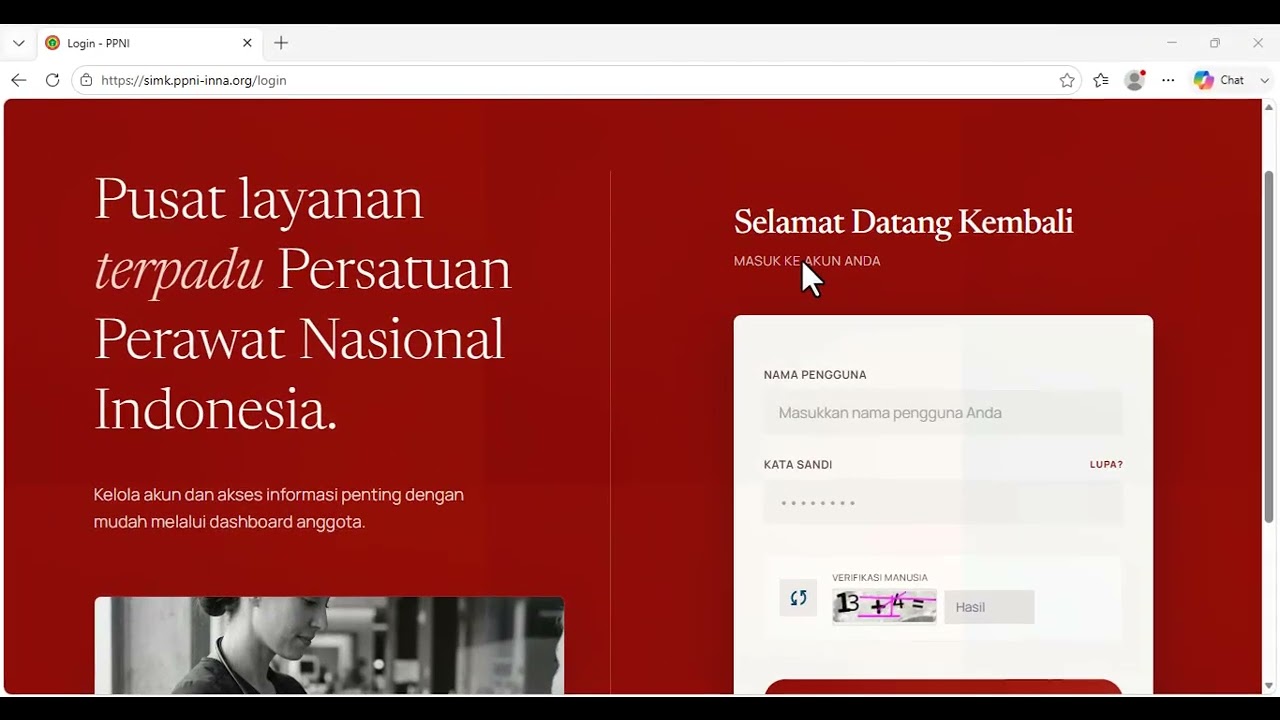
Task: Click the nurse photo thumbnail
Action: pos(329,645)
